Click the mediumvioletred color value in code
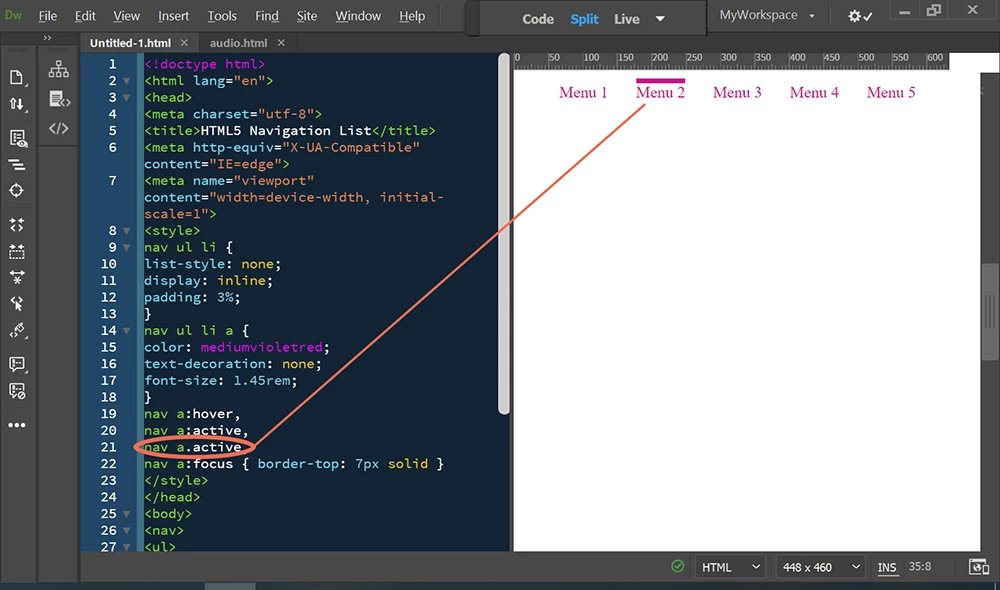Screen dimensions: 1000x590 tap(261, 348)
